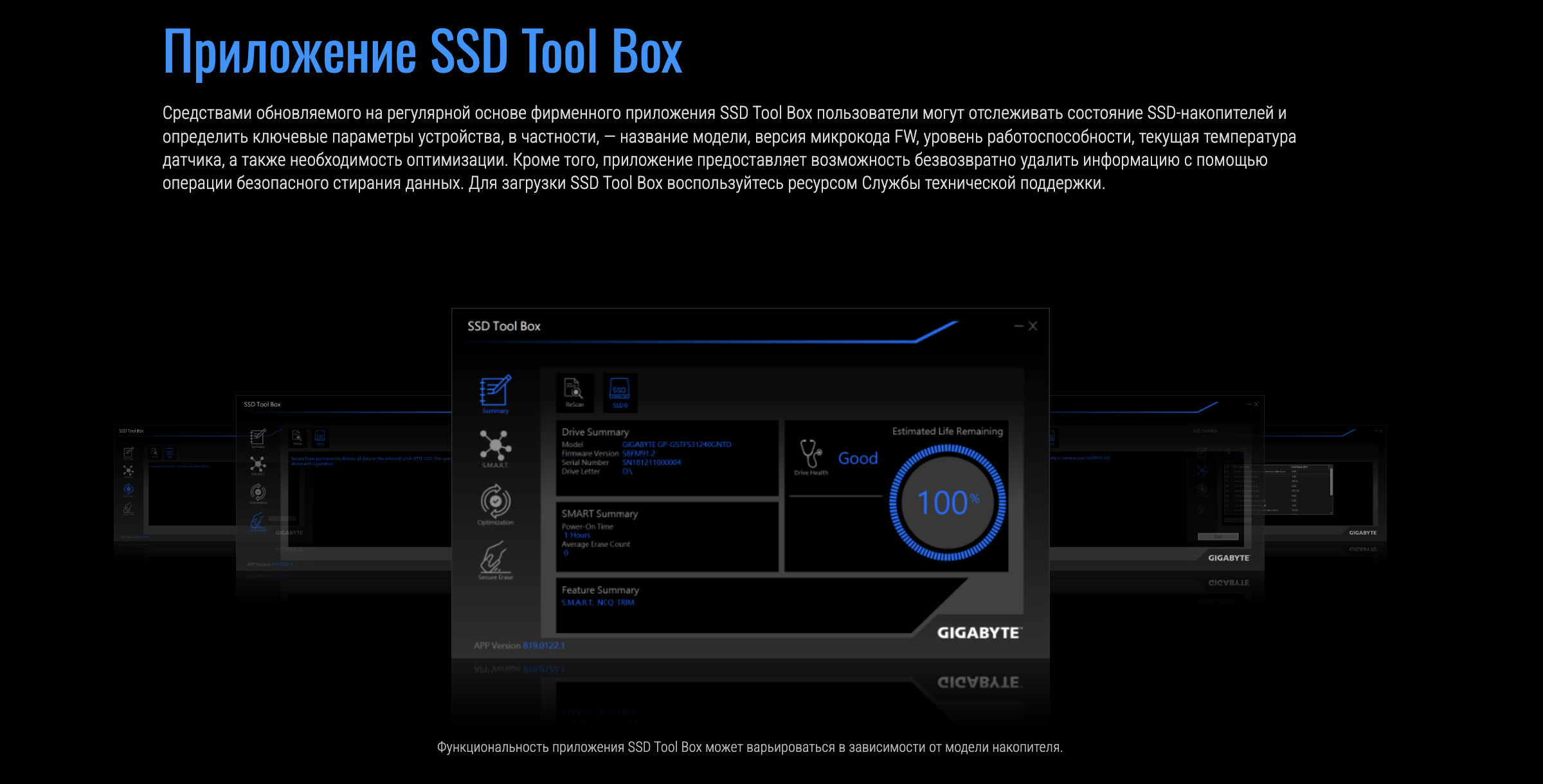Click the Drive Health stethoscope icon
The height and width of the screenshot is (784, 1543).
click(x=811, y=454)
